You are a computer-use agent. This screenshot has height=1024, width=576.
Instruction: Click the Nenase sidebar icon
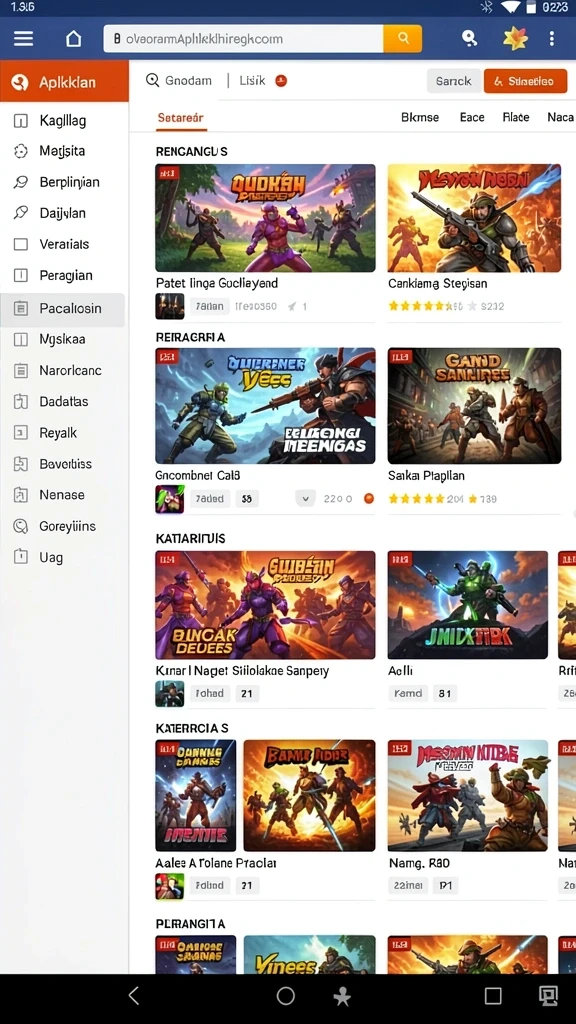click(x=21, y=495)
